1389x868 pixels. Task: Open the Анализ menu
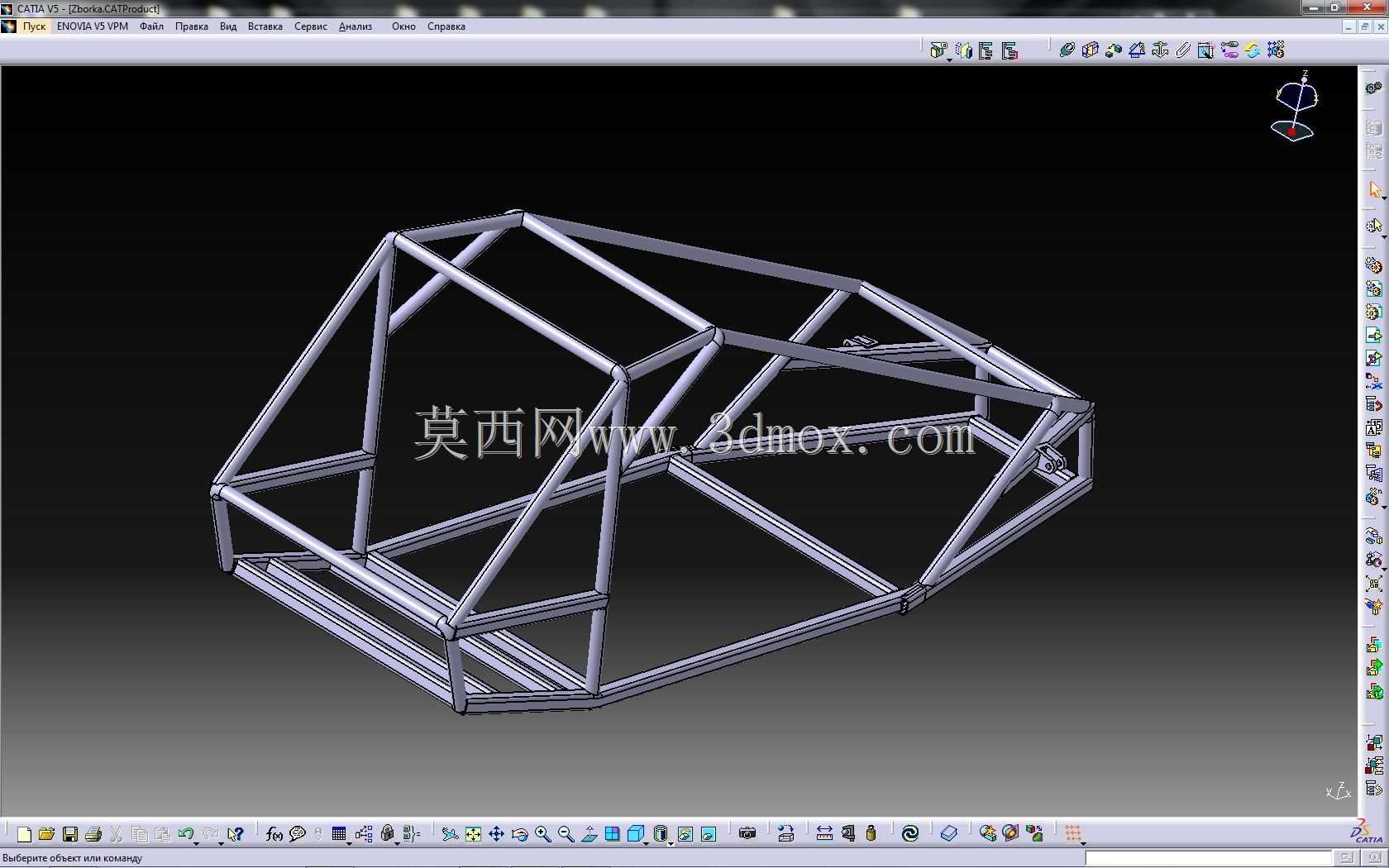coord(356,26)
